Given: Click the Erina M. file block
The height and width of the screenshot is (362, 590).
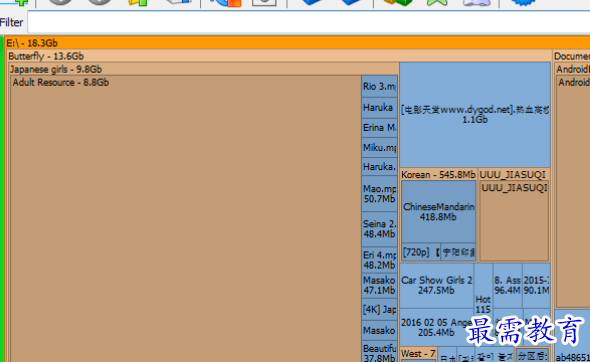Looking at the screenshot, I should point(379,128).
